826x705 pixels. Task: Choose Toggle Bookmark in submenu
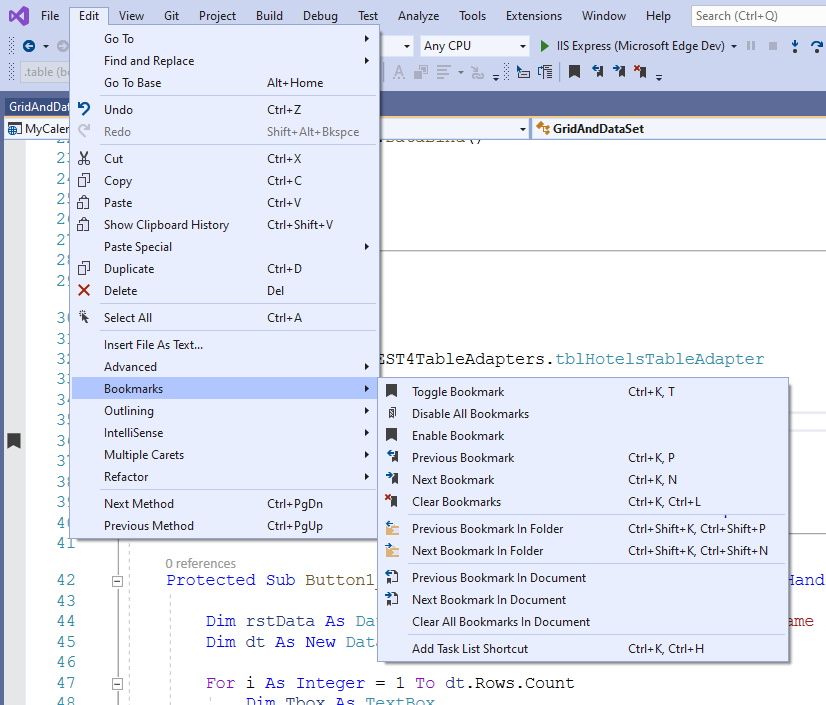pos(583,391)
